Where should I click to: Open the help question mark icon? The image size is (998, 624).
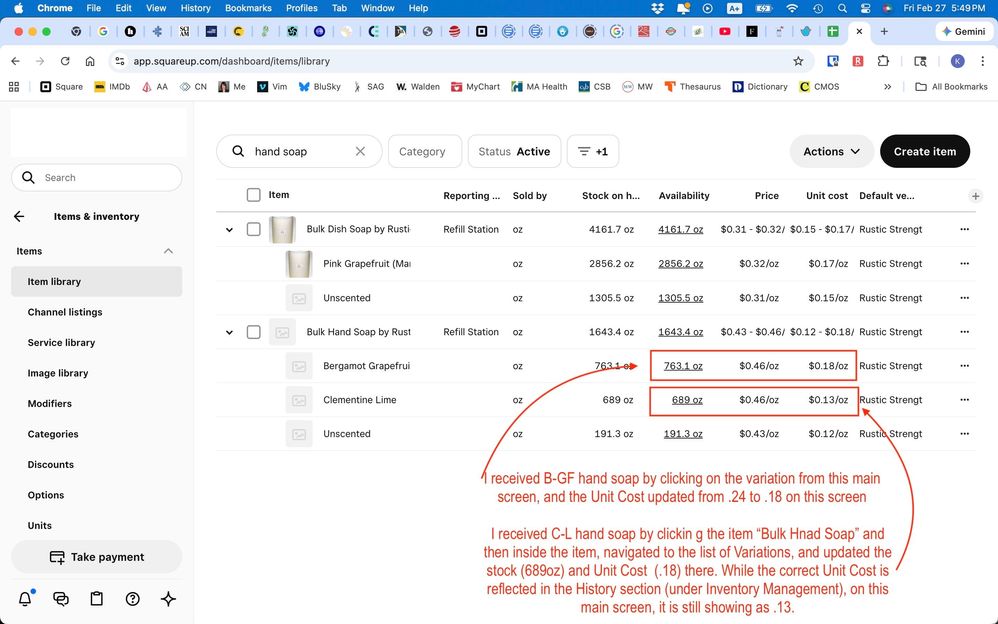tap(132, 599)
